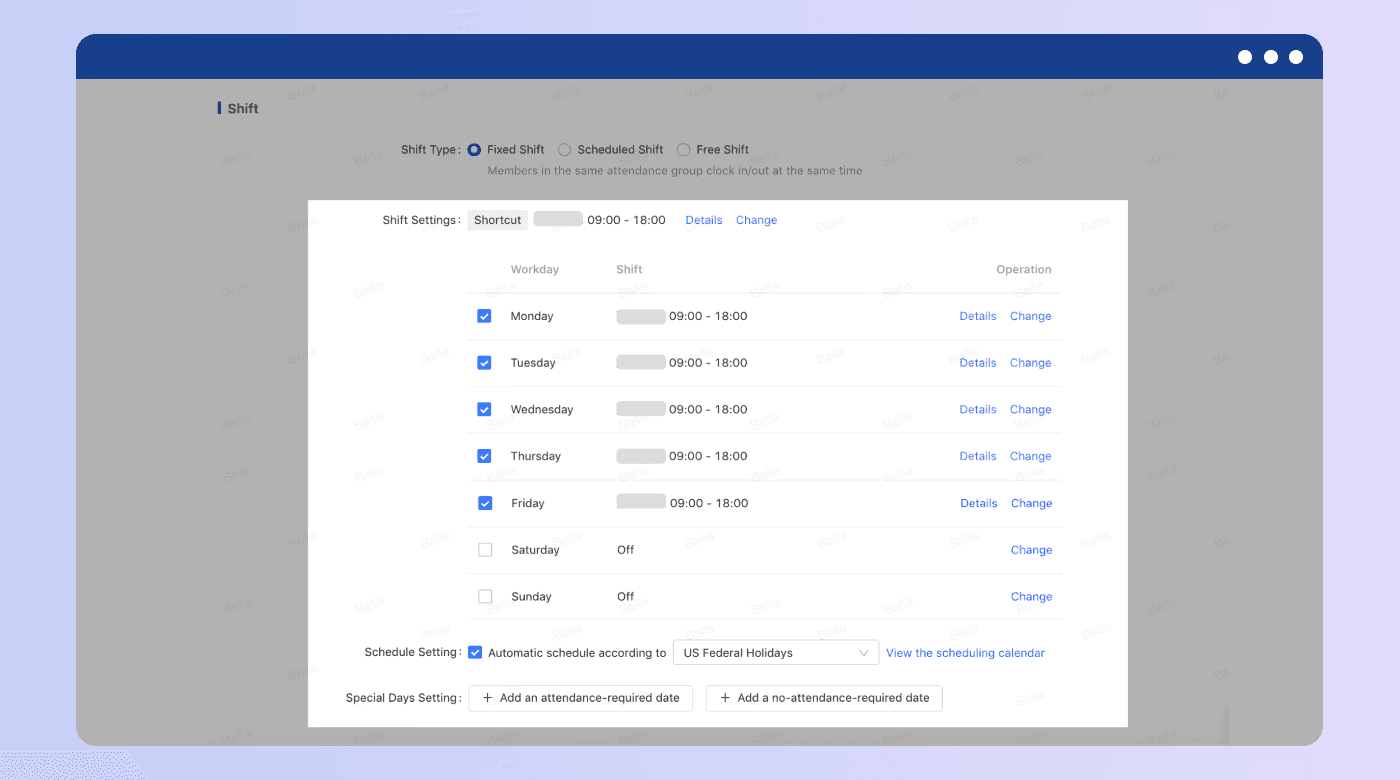Open View the scheduling calendar link
This screenshot has height=780, width=1400.
965,653
